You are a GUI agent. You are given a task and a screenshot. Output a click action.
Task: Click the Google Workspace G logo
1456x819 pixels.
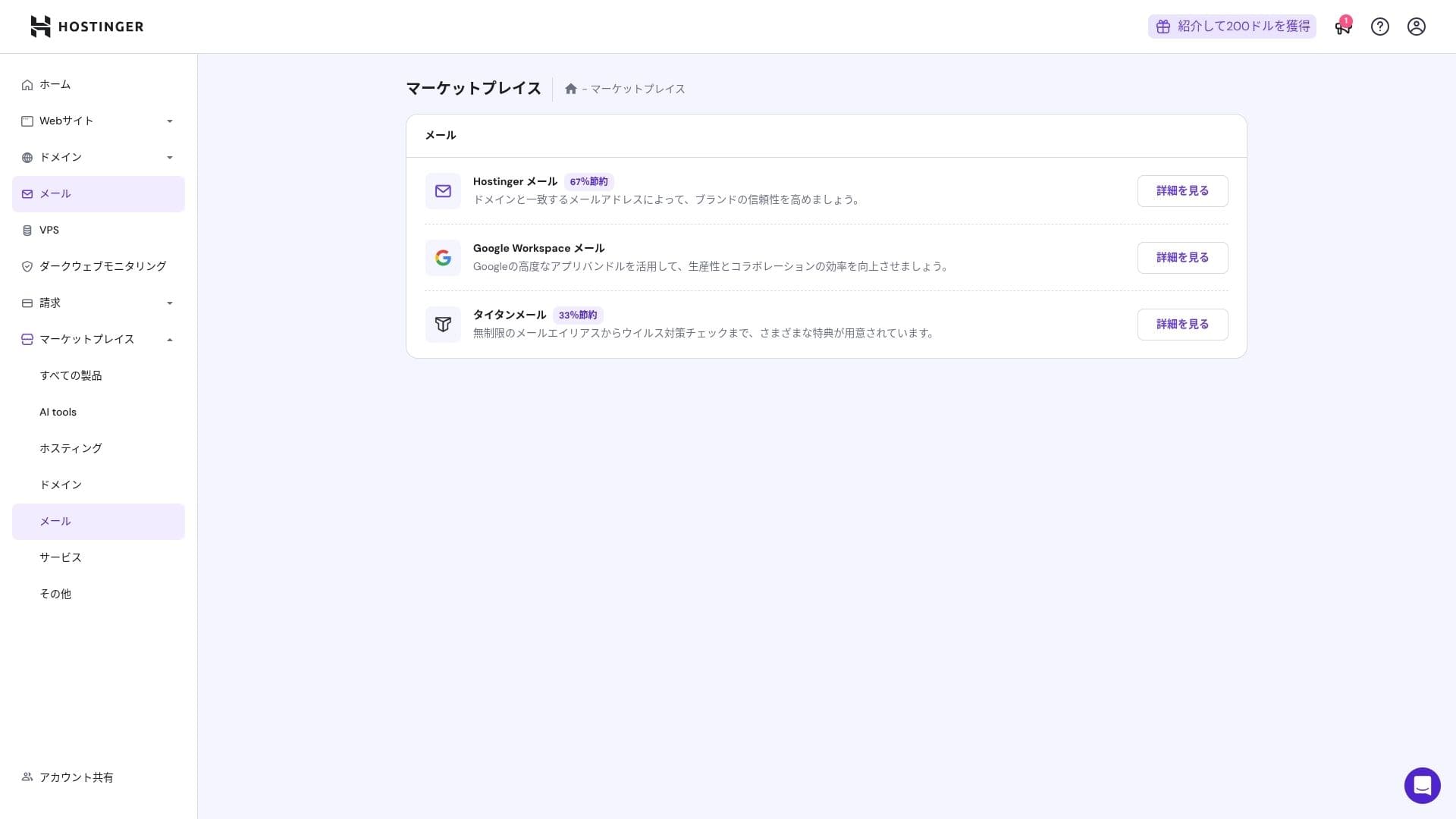coord(443,258)
